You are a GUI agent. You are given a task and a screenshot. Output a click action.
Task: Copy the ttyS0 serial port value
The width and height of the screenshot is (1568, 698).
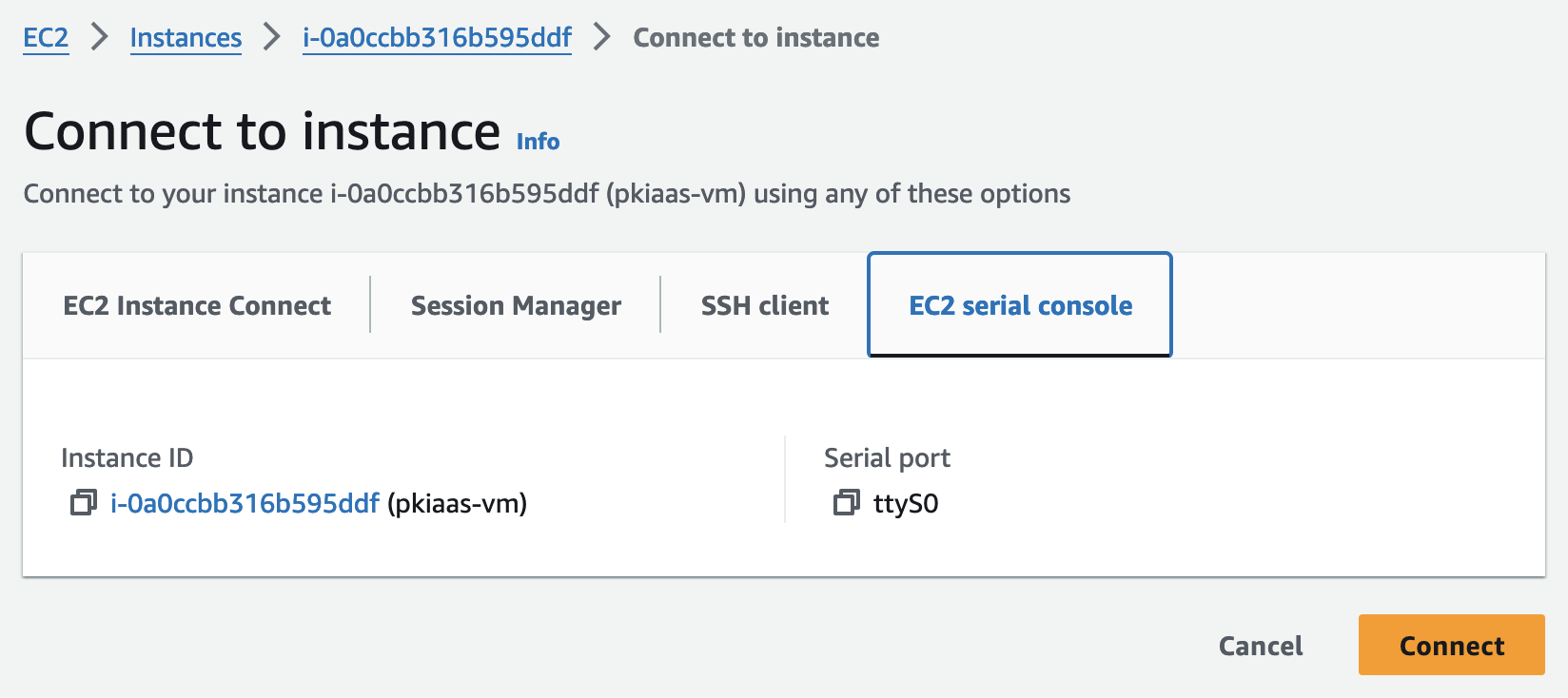click(846, 502)
